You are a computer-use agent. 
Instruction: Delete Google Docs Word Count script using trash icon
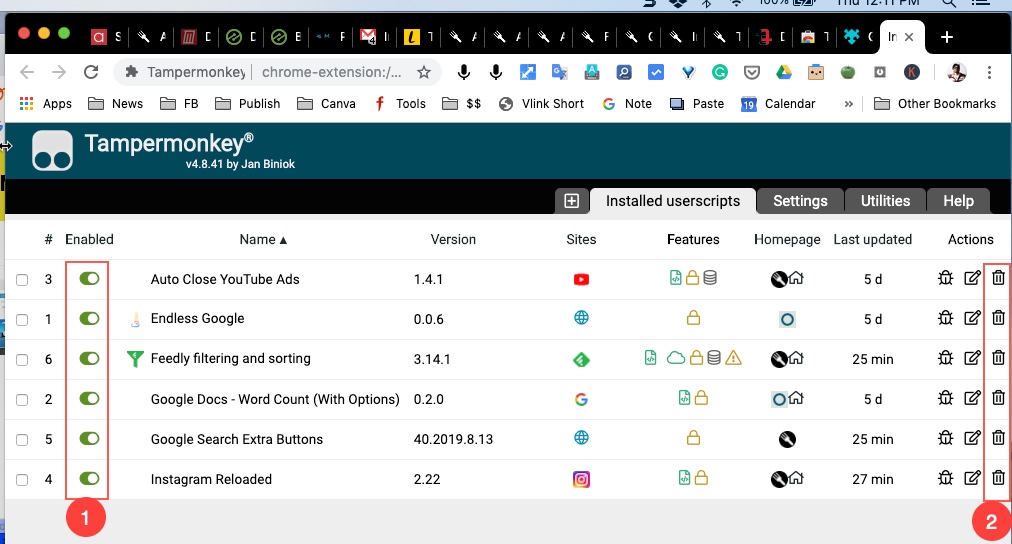tap(998, 398)
